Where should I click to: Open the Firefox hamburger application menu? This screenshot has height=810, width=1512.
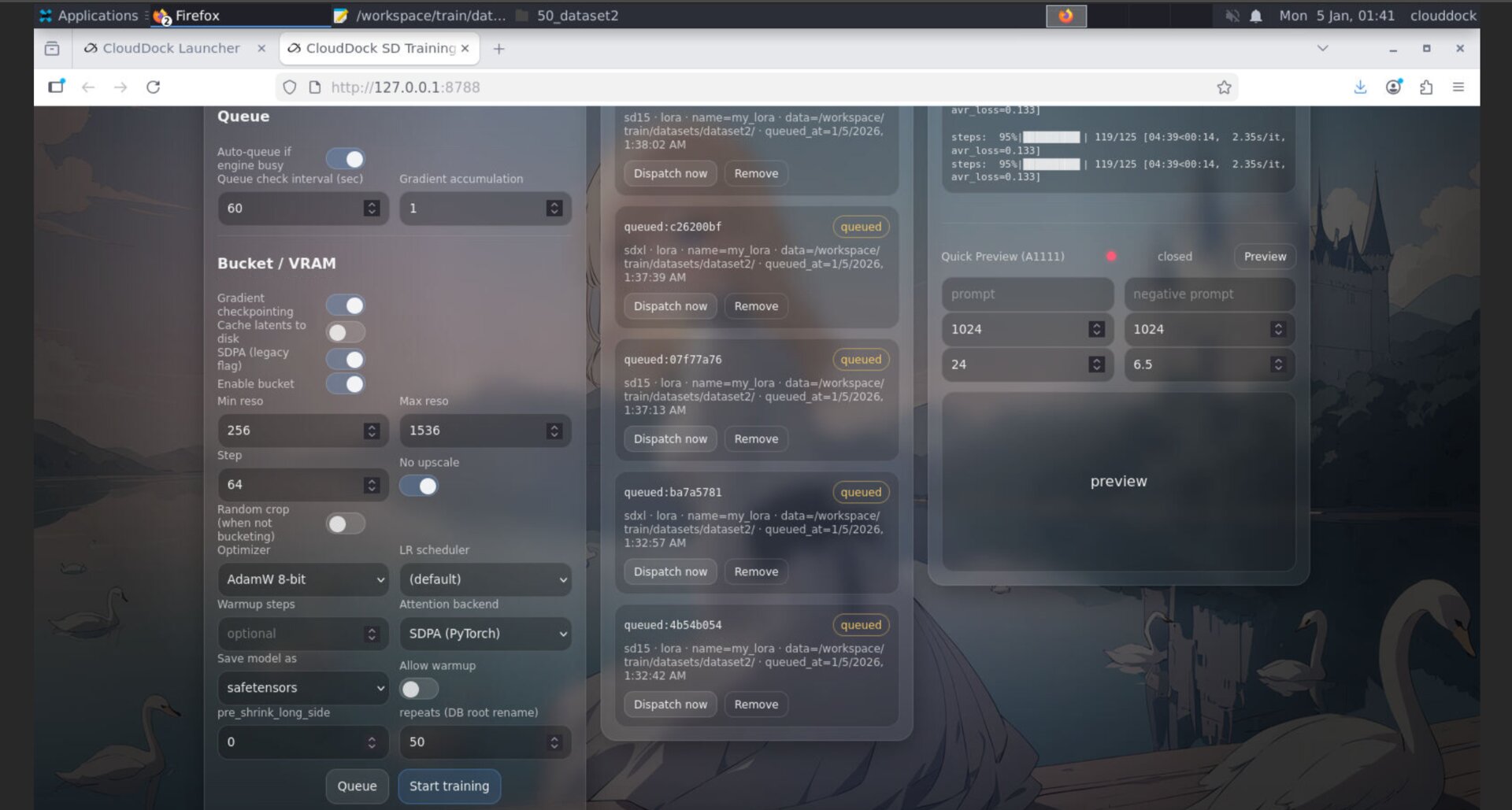point(1458,87)
